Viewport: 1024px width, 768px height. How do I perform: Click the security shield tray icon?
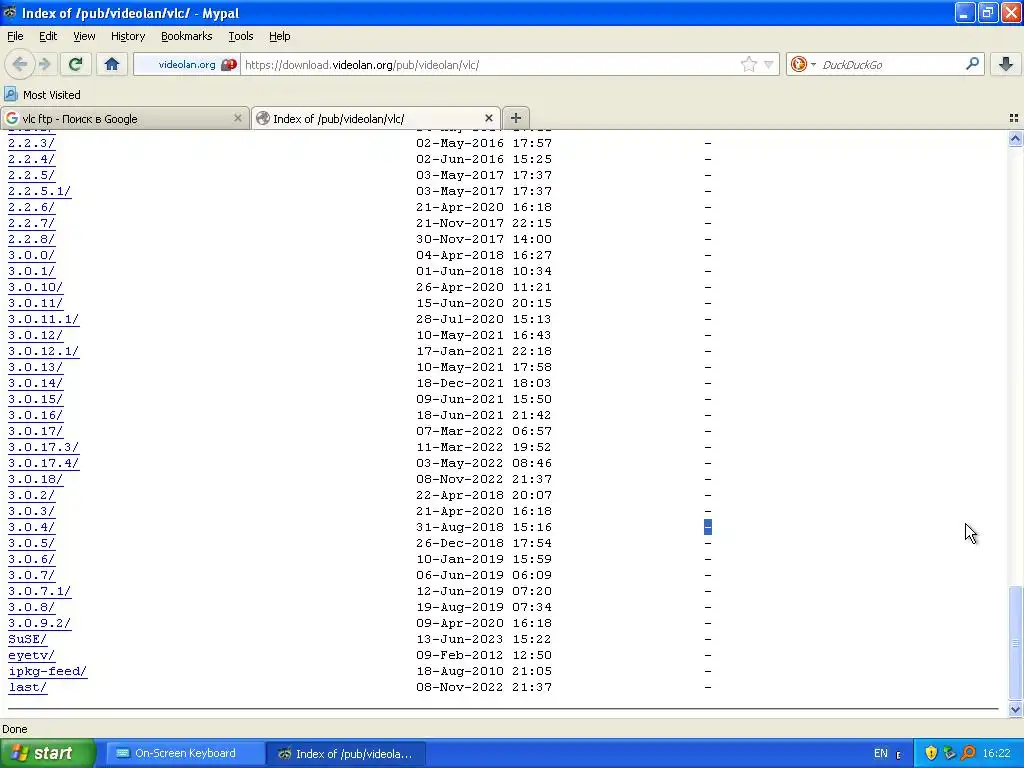[931, 754]
